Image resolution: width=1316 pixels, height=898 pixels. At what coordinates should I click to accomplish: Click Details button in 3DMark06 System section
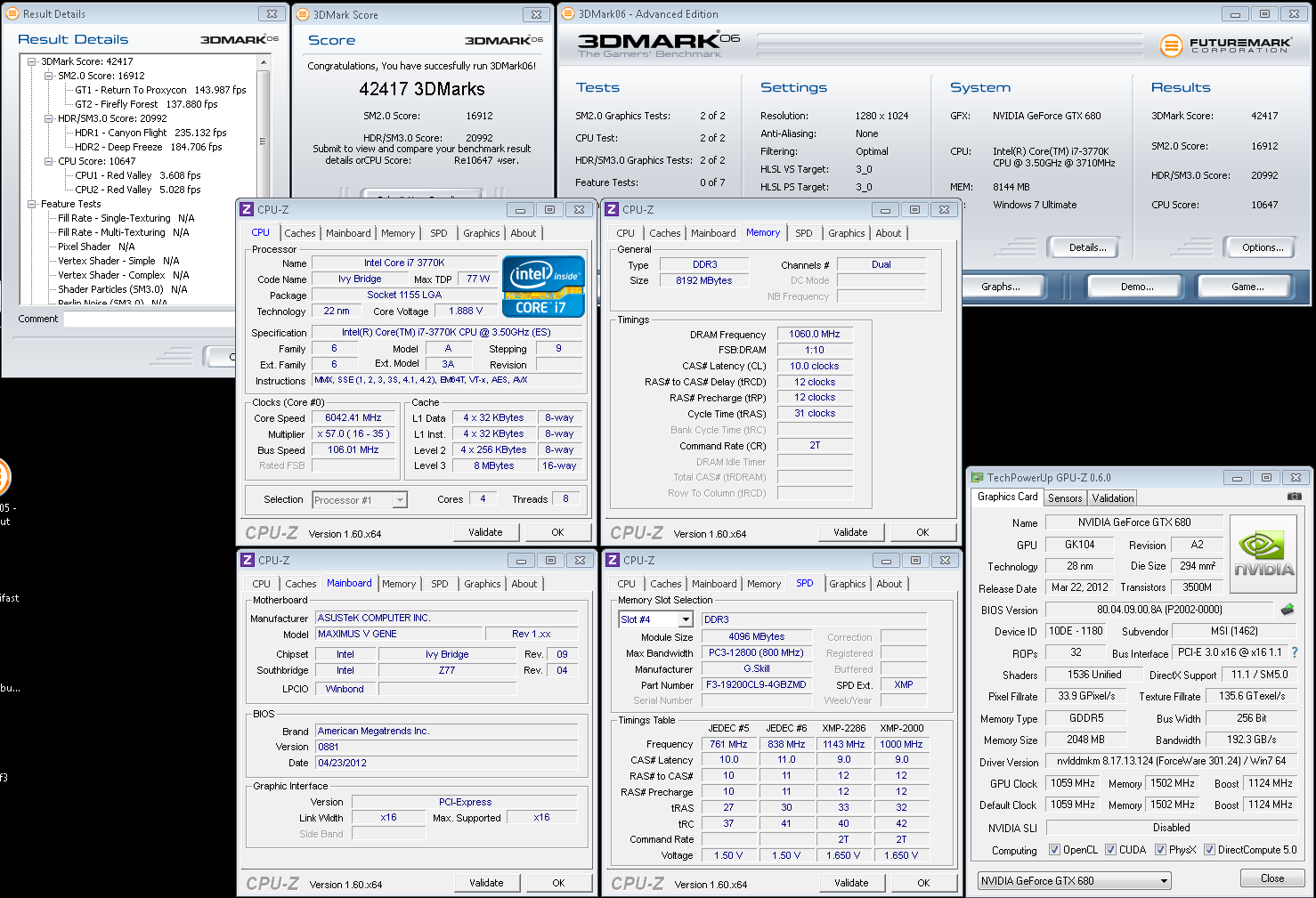pos(1083,247)
